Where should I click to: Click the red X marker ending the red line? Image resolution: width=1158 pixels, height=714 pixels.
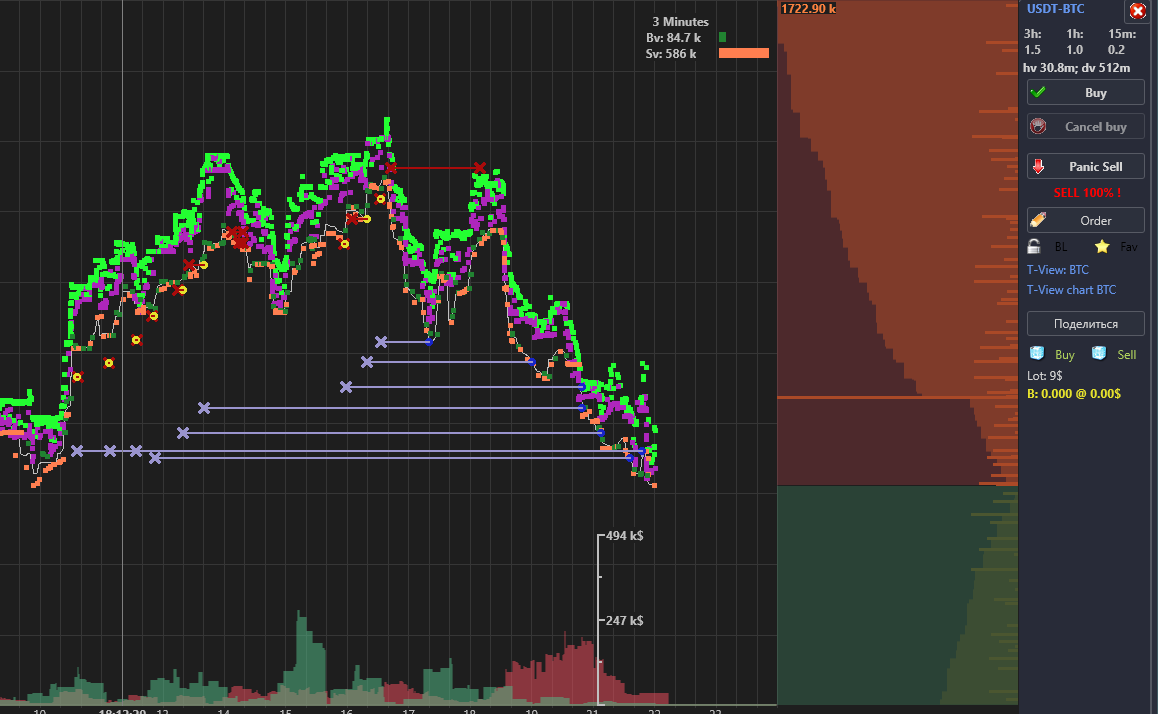(480, 168)
